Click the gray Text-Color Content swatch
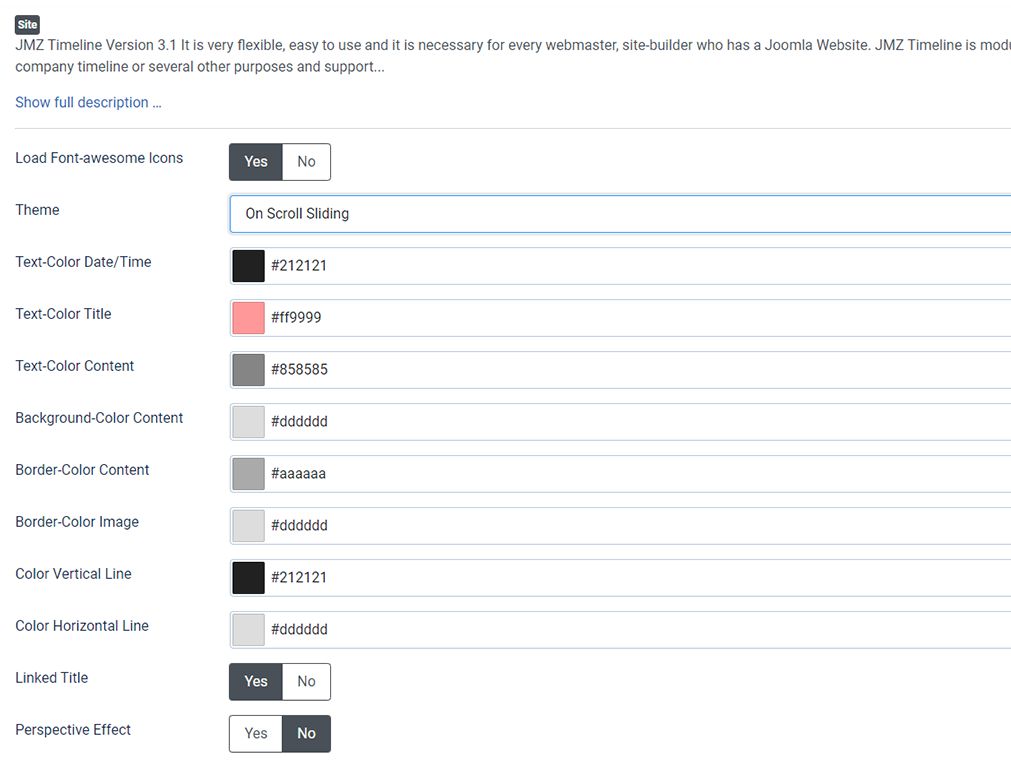 (248, 370)
